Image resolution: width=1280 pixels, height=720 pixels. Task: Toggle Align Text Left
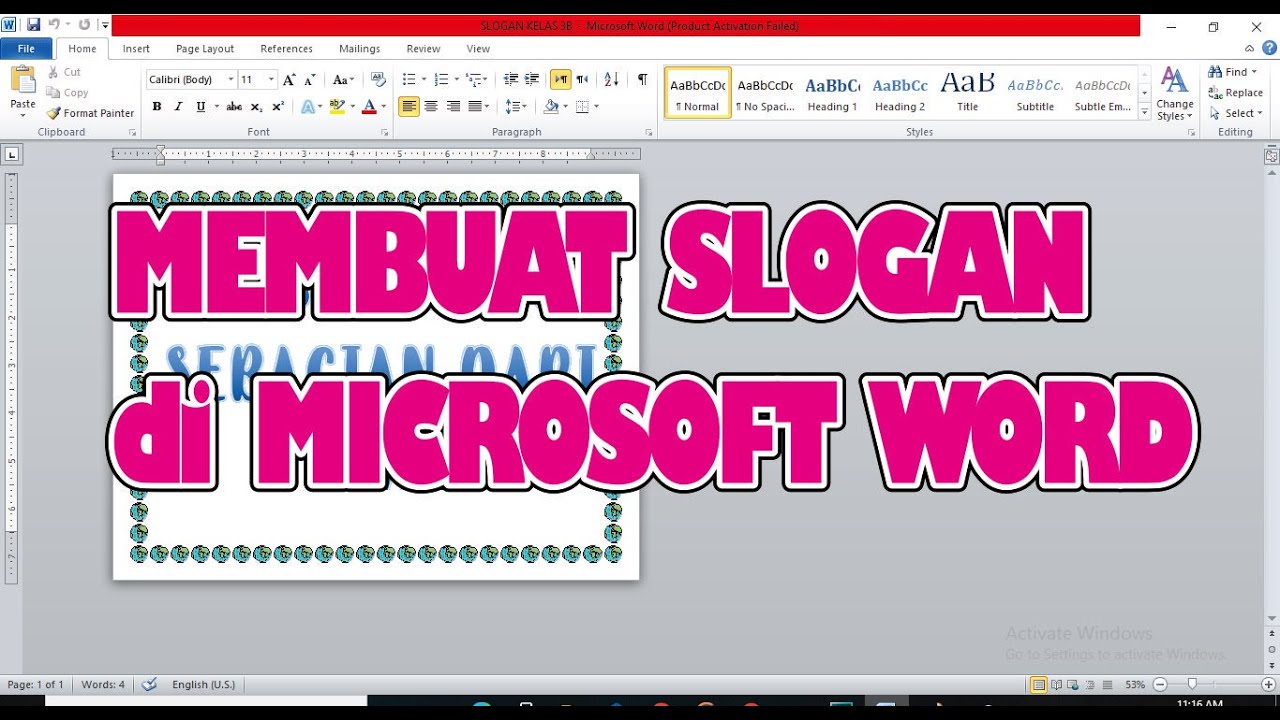409,106
